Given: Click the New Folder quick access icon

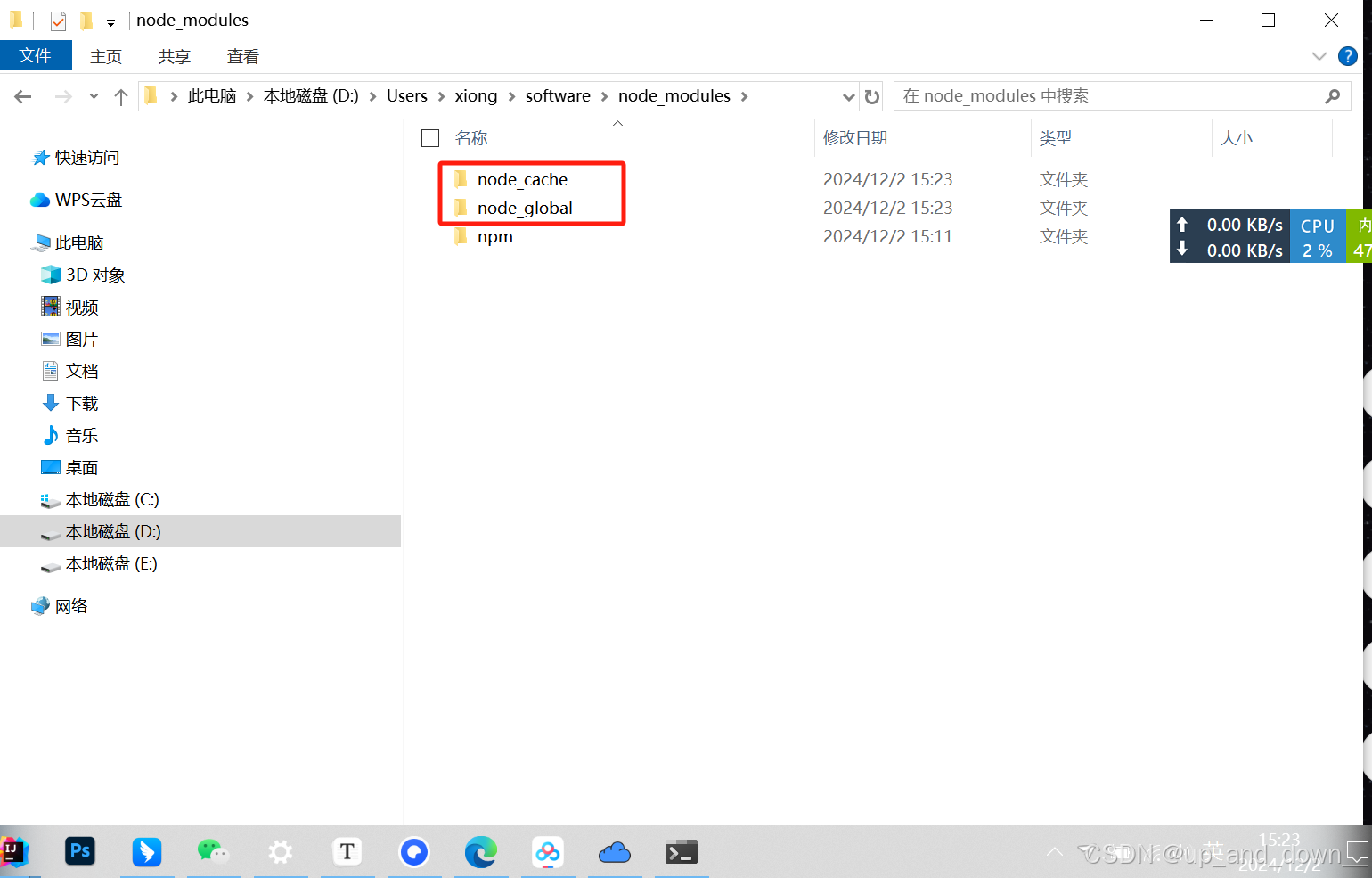Looking at the screenshot, I should point(86,20).
